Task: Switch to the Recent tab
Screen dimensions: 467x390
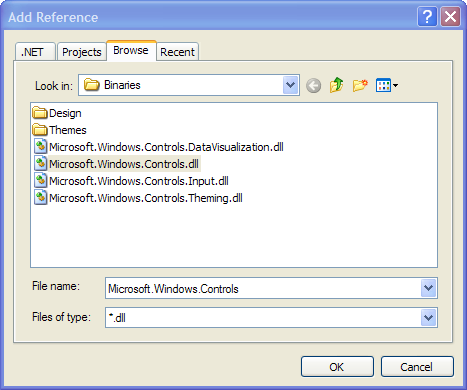Action: pyautogui.click(x=177, y=52)
